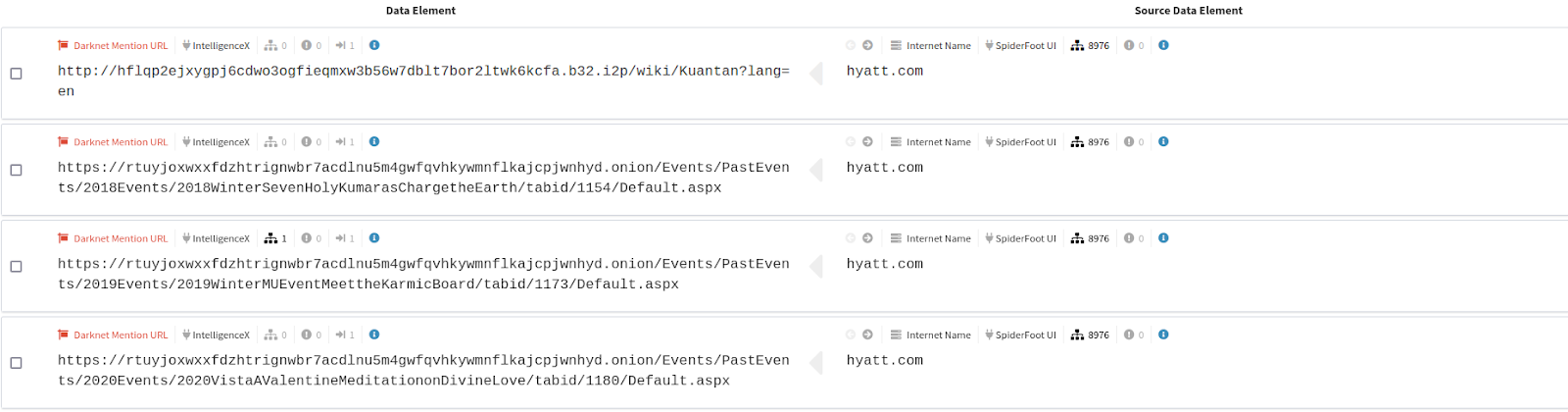This screenshot has height=412, width=1568.
Task: Click the red Darknet Mention URL flag in first row
Action: pyautogui.click(x=64, y=45)
